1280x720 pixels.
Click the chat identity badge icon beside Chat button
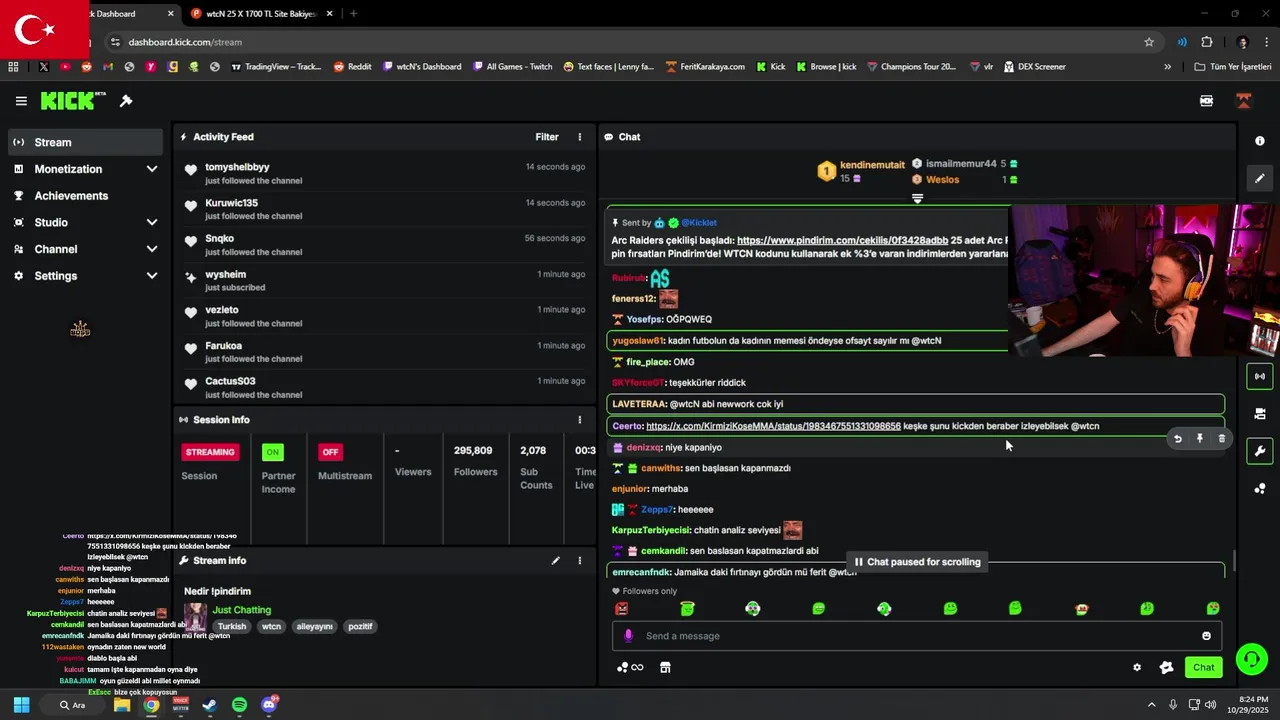coord(1166,668)
